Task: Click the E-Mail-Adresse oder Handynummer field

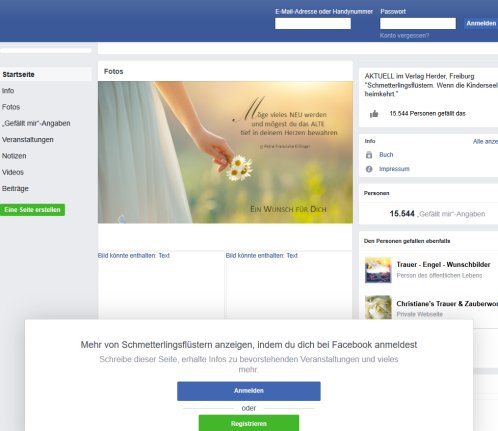Action: click(313, 24)
